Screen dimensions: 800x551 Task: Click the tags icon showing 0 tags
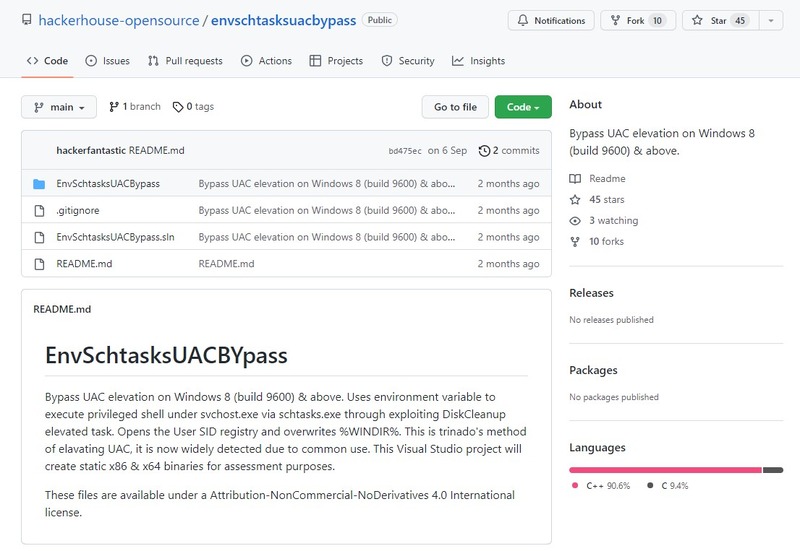point(178,107)
